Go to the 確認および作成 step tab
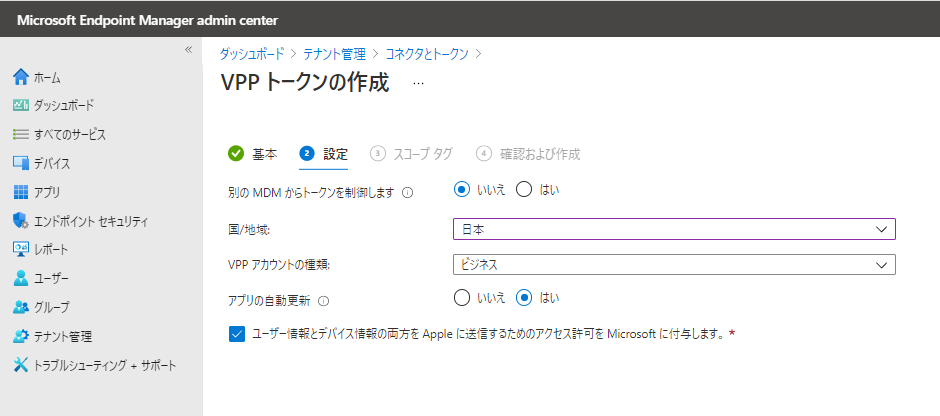This screenshot has height=416, width=940. pos(528,154)
